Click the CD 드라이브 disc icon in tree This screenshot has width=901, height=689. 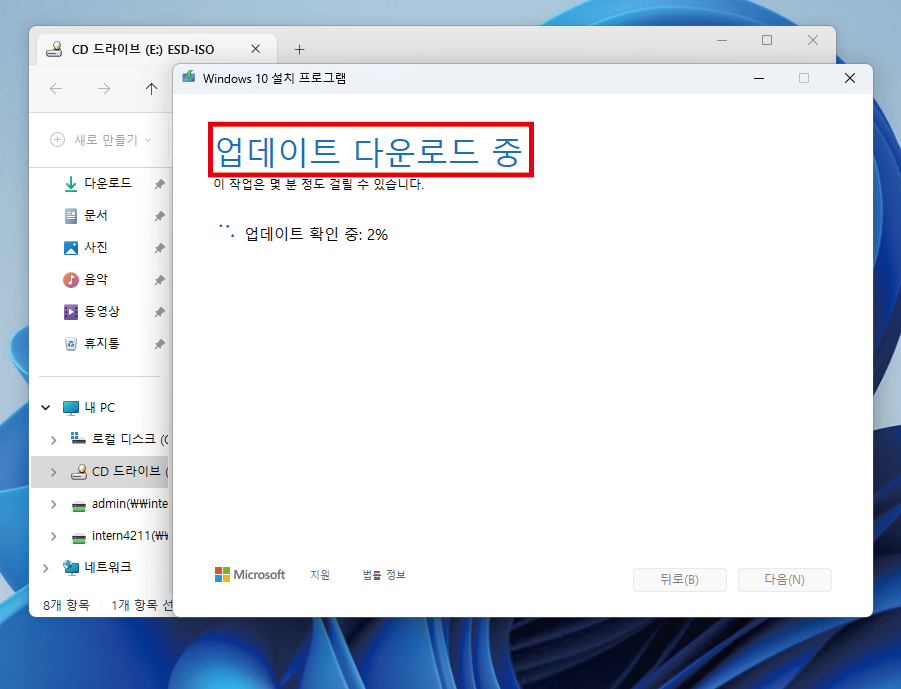point(79,472)
